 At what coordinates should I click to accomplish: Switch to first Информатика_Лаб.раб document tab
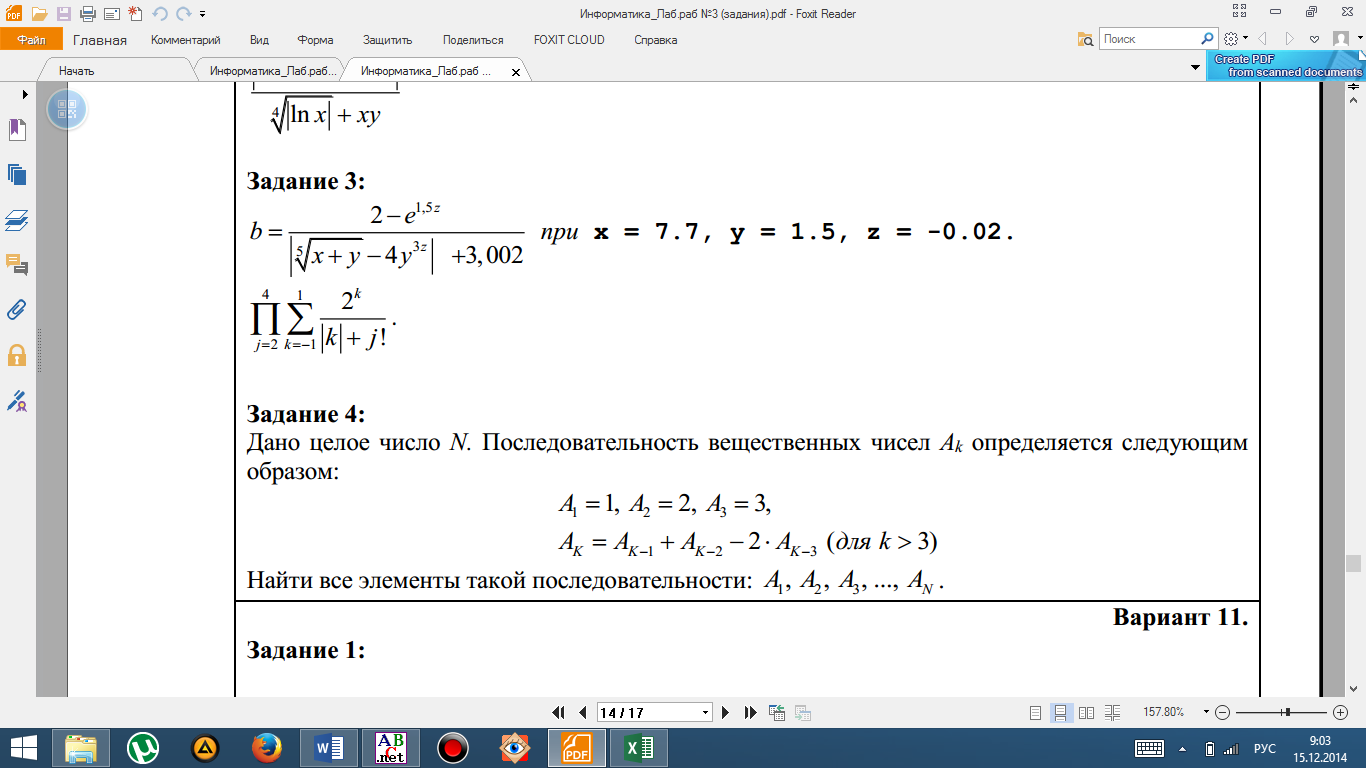pos(270,72)
